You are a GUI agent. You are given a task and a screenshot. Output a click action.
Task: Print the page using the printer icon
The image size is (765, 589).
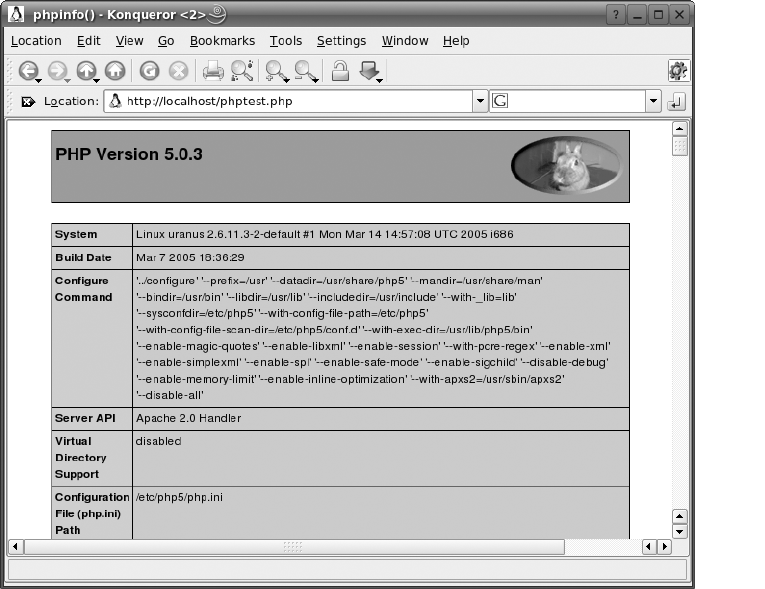point(213,71)
